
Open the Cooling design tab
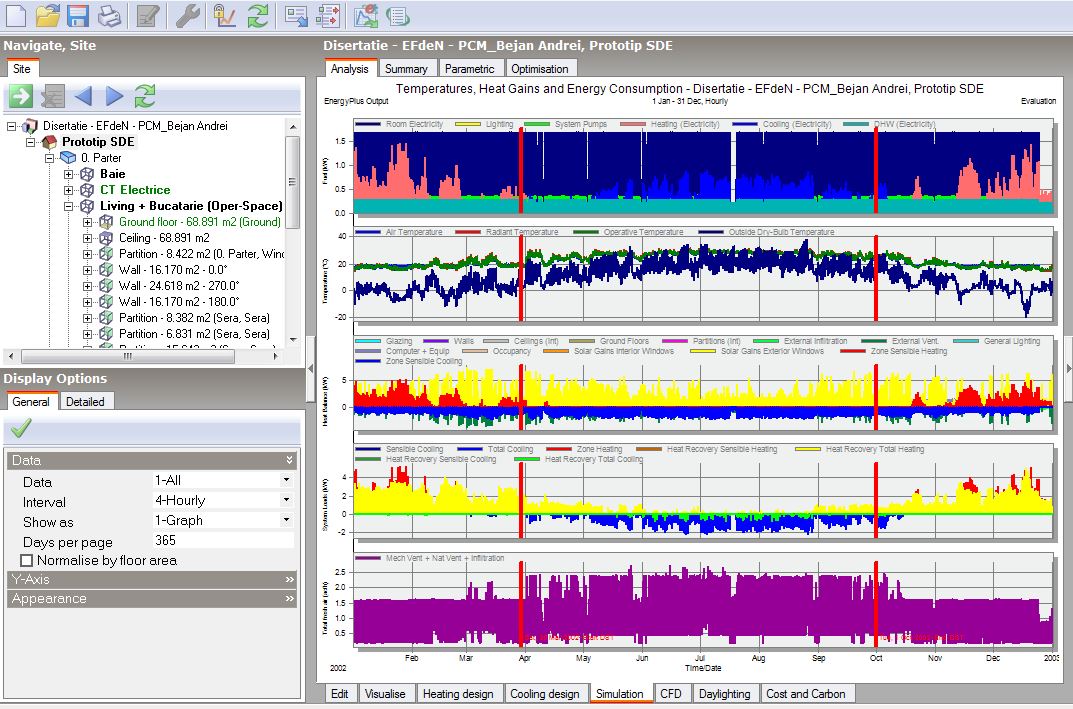click(x=545, y=693)
